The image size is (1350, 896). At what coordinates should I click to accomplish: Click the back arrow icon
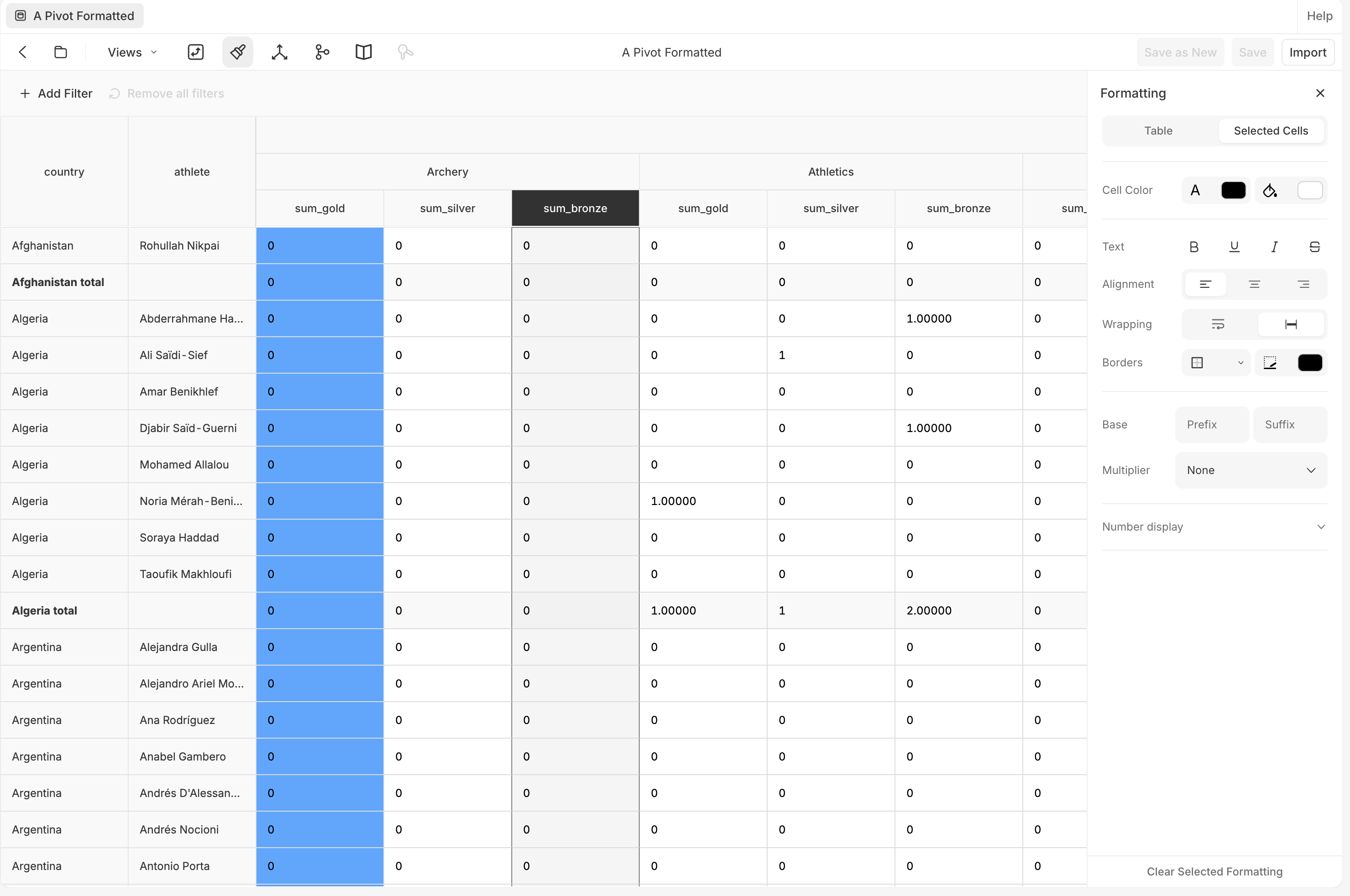tap(23, 52)
